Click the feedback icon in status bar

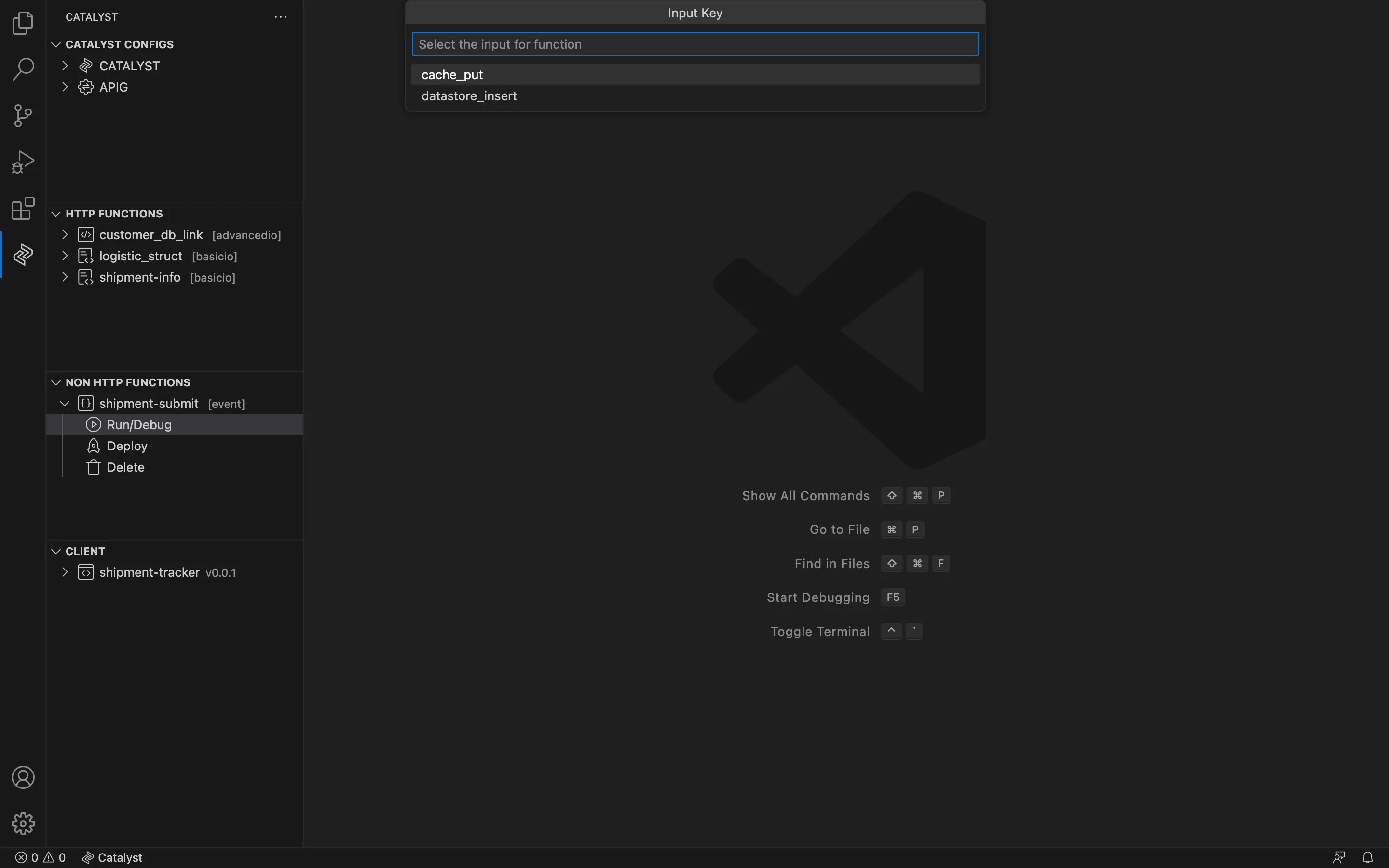(x=1339, y=858)
